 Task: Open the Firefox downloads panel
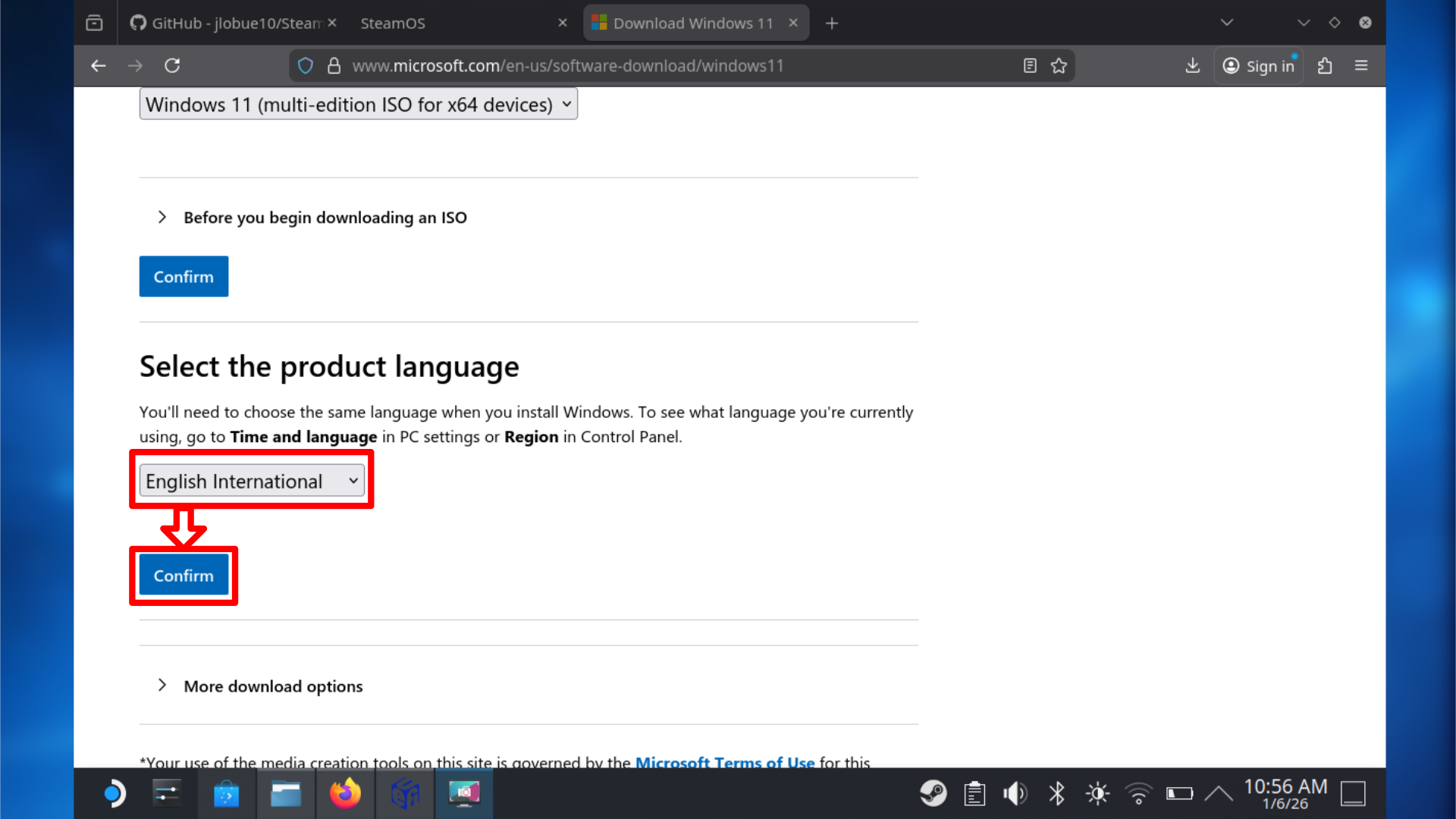pos(1192,66)
